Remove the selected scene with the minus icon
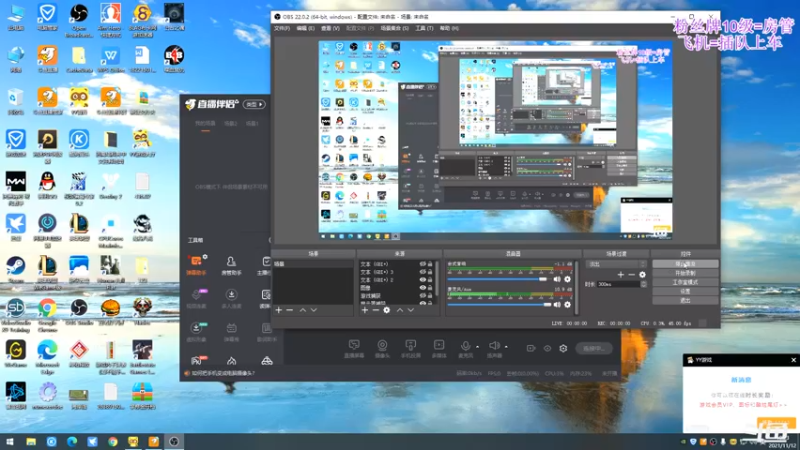The height and width of the screenshot is (450, 800). click(x=290, y=310)
